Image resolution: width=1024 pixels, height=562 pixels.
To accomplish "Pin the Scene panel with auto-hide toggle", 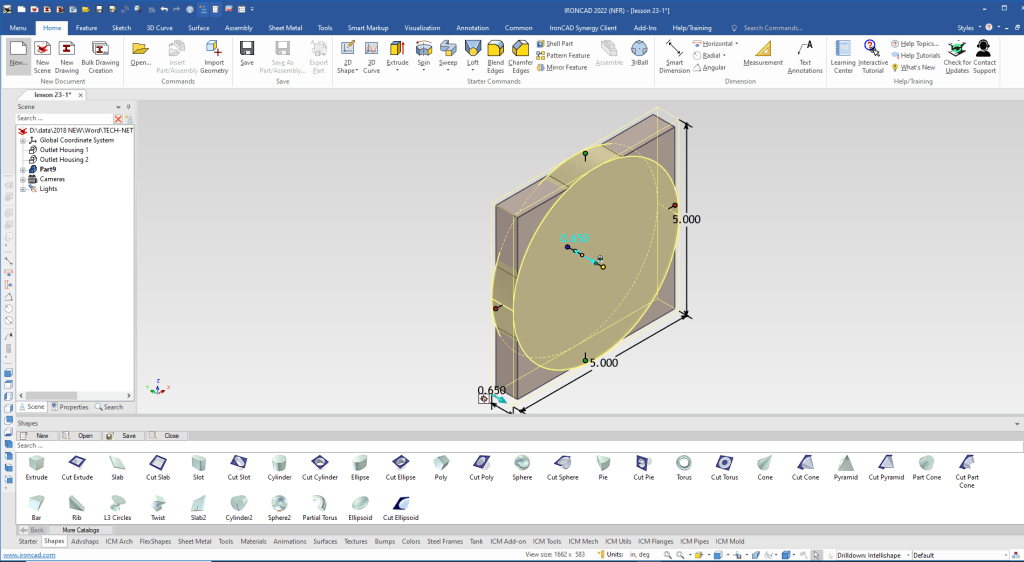I will (x=128, y=106).
